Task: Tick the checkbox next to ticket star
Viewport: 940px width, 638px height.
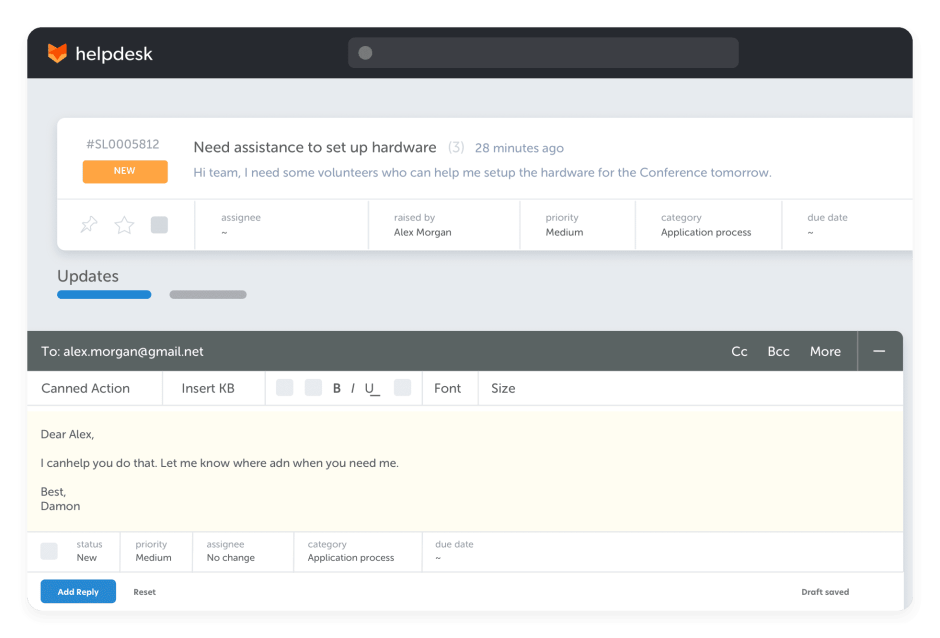Action: pyautogui.click(x=159, y=225)
